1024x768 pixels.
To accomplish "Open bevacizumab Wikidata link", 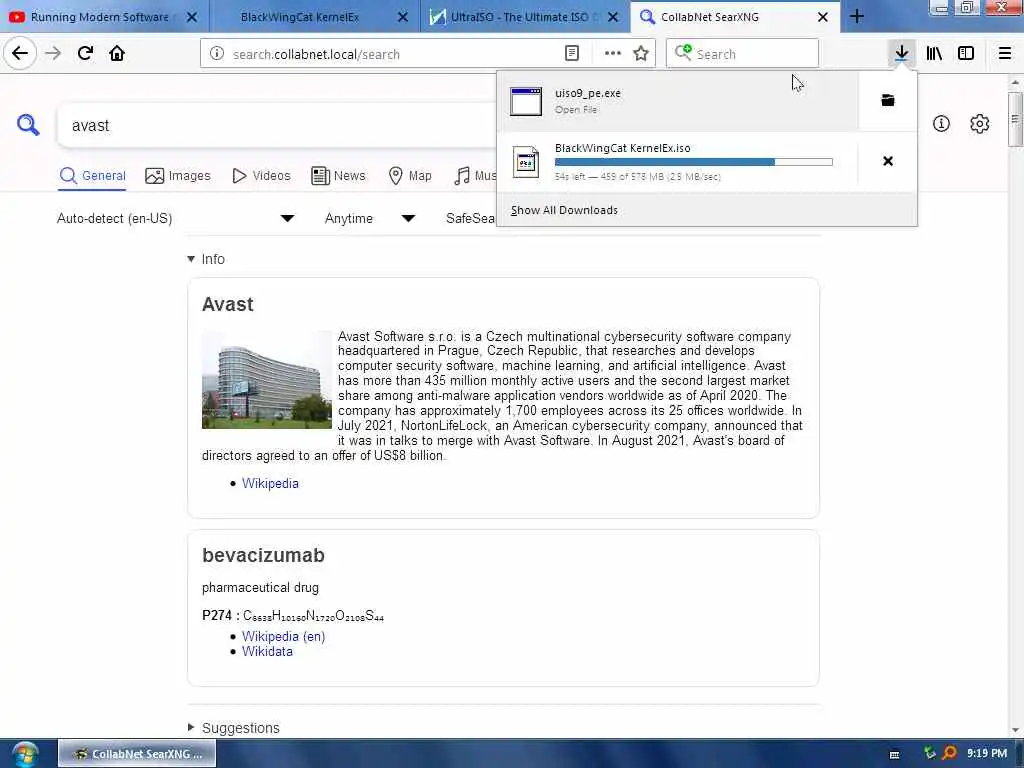I will (267, 651).
